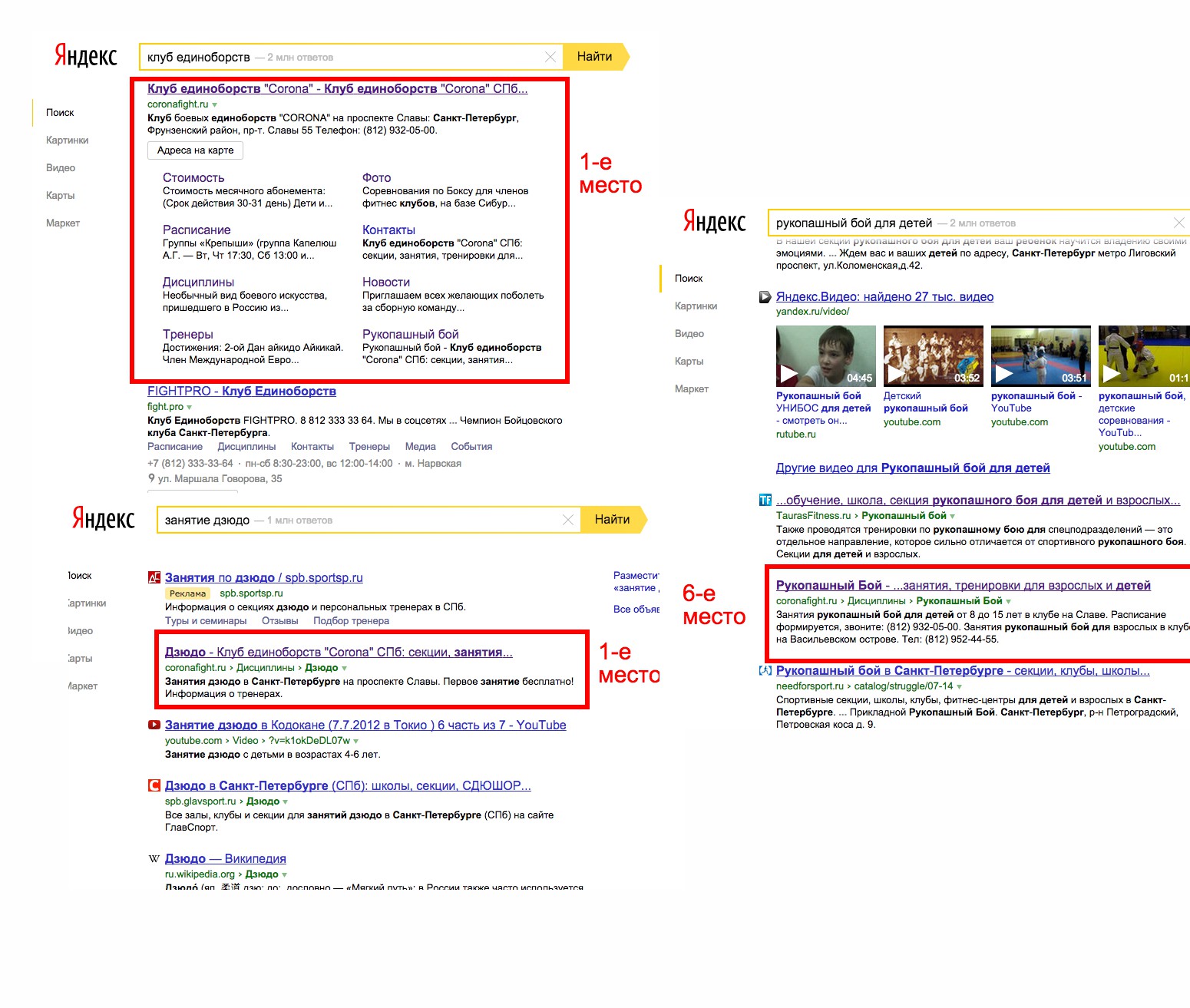Open the 03:51 'рукопашный бой - YouTube' thumbnail

1040,355
